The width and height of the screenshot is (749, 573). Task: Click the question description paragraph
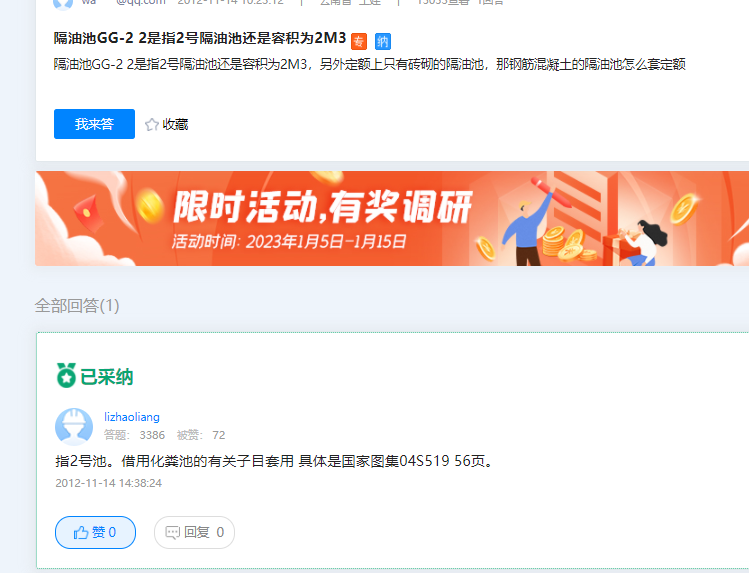tap(370, 64)
